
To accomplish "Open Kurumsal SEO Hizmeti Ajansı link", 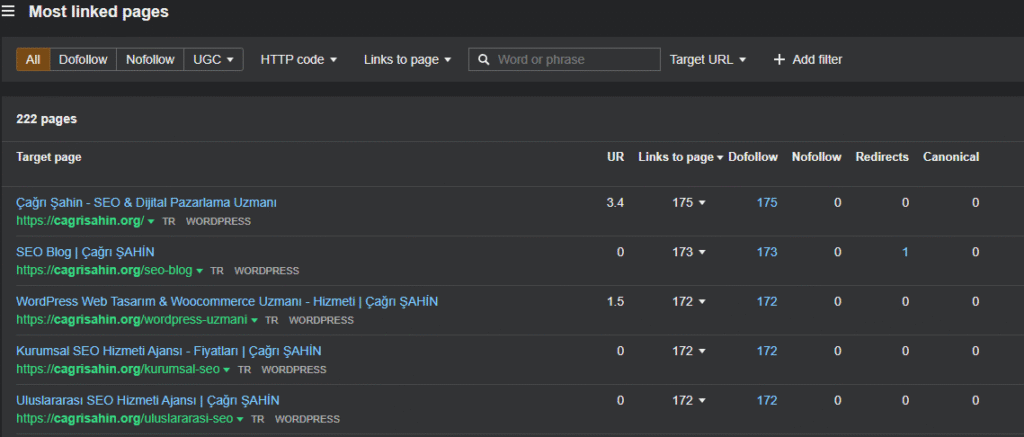I will (x=168, y=351).
